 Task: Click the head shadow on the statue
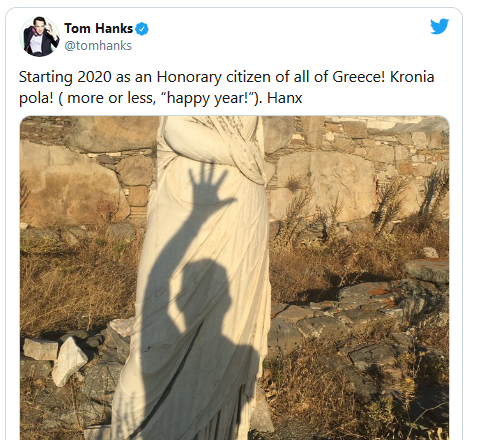[x=200, y=293]
